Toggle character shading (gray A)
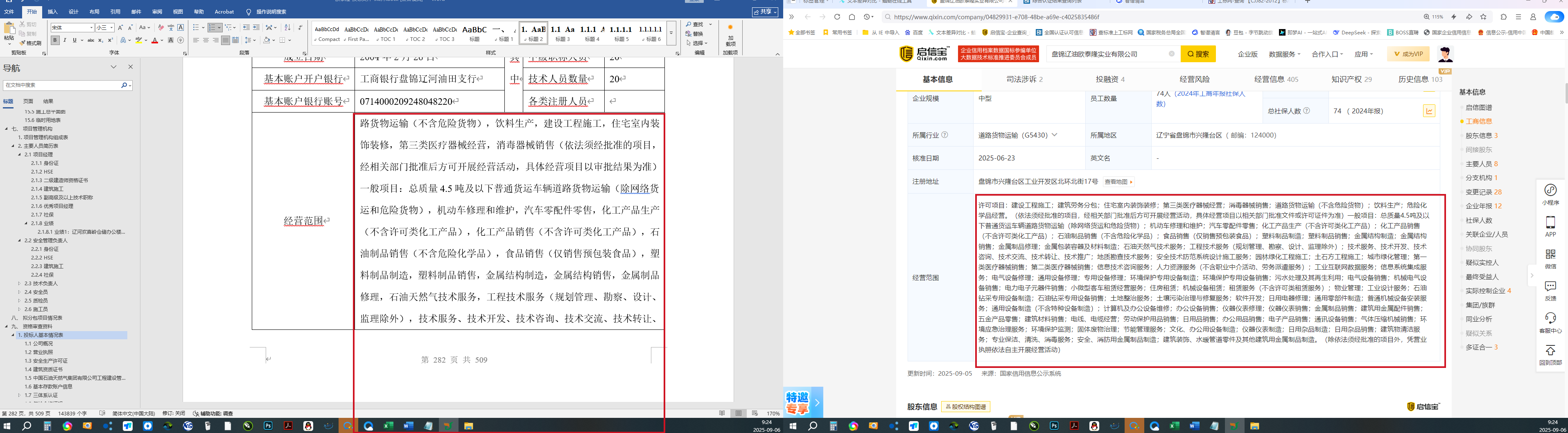This screenshot has height=433, width=1568. [x=171, y=40]
